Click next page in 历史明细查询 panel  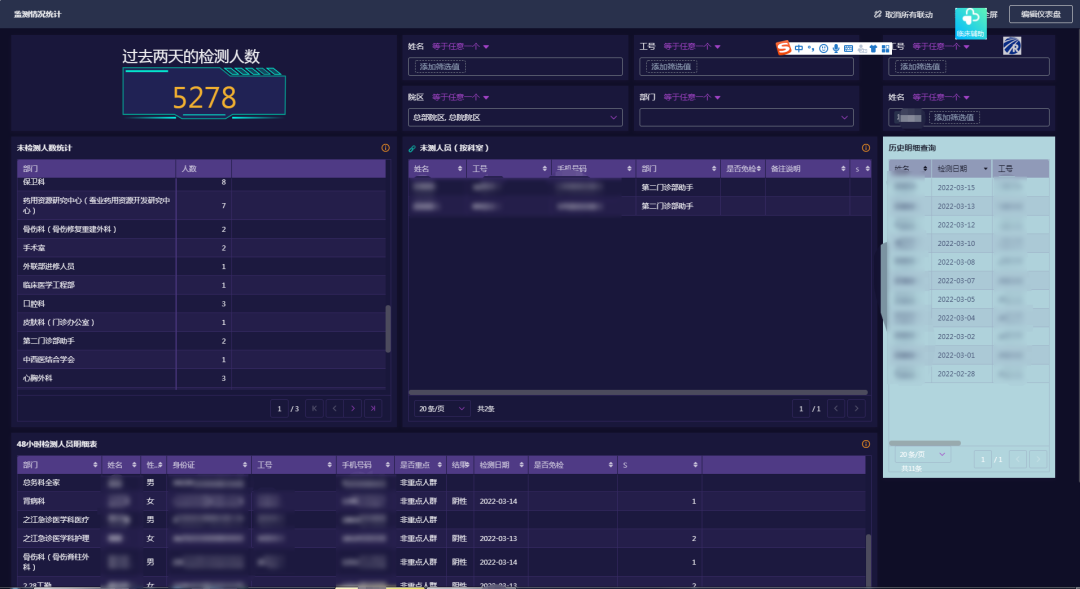point(1038,459)
